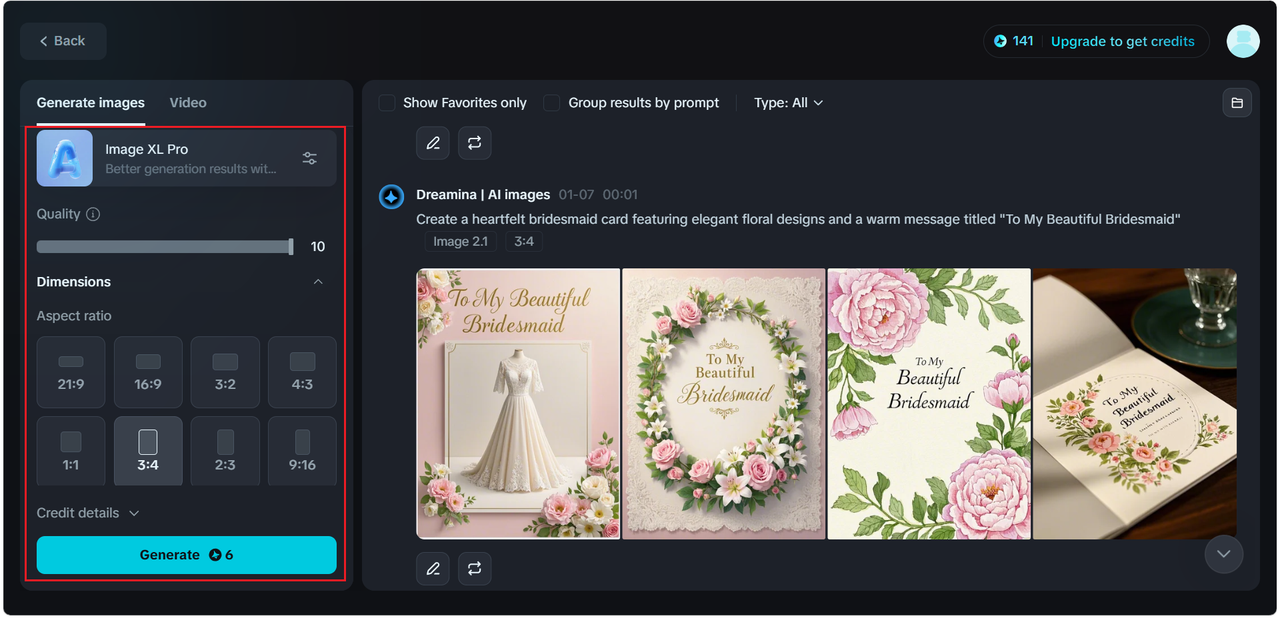Enable Group results by prompt checkbox
This screenshot has width=1280, height=618.
pos(552,103)
